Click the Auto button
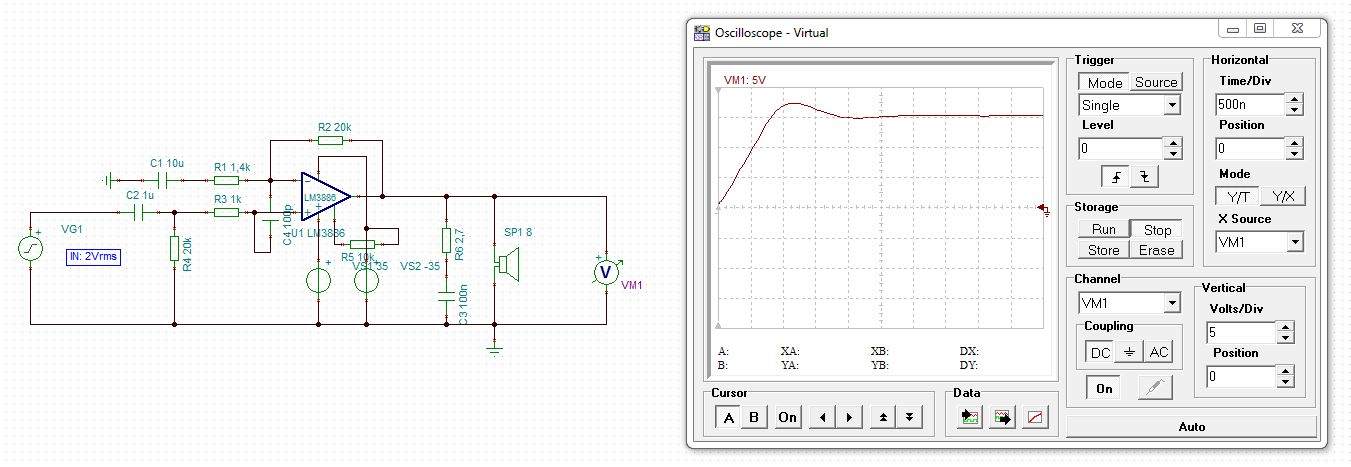The height and width of the screenshot is (467, 1351). tap(1192, 427)
